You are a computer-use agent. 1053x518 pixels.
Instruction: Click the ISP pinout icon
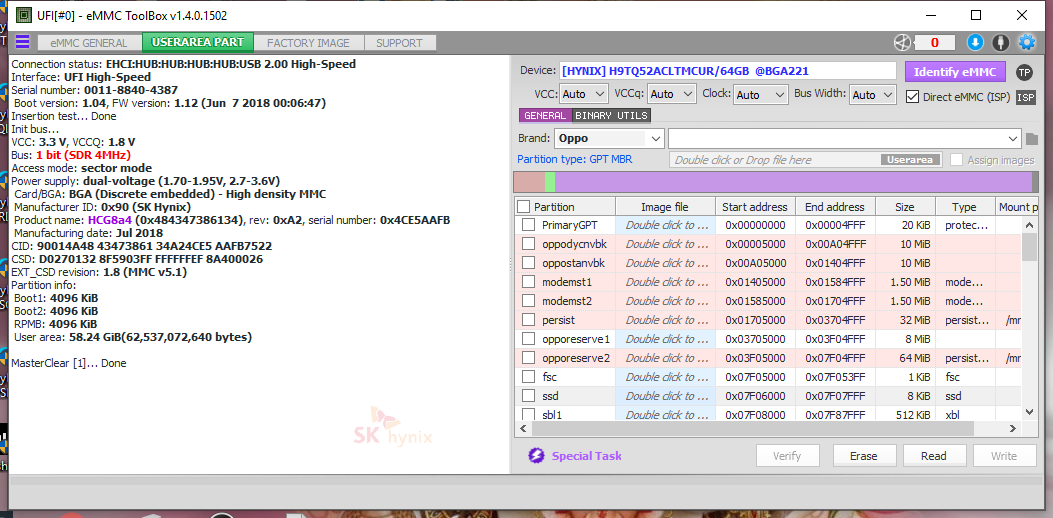coord(1025,97)
